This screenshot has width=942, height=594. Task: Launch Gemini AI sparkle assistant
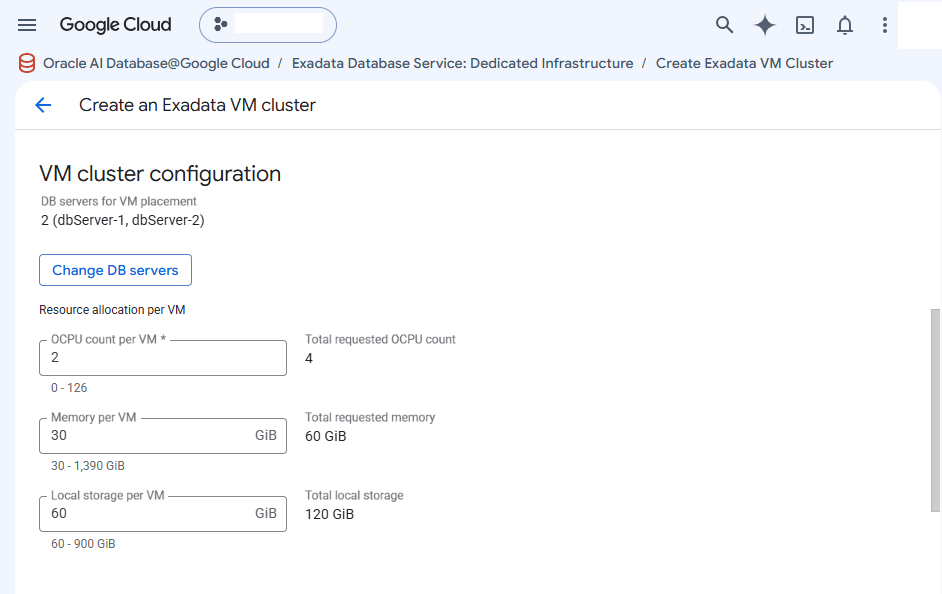765,25
